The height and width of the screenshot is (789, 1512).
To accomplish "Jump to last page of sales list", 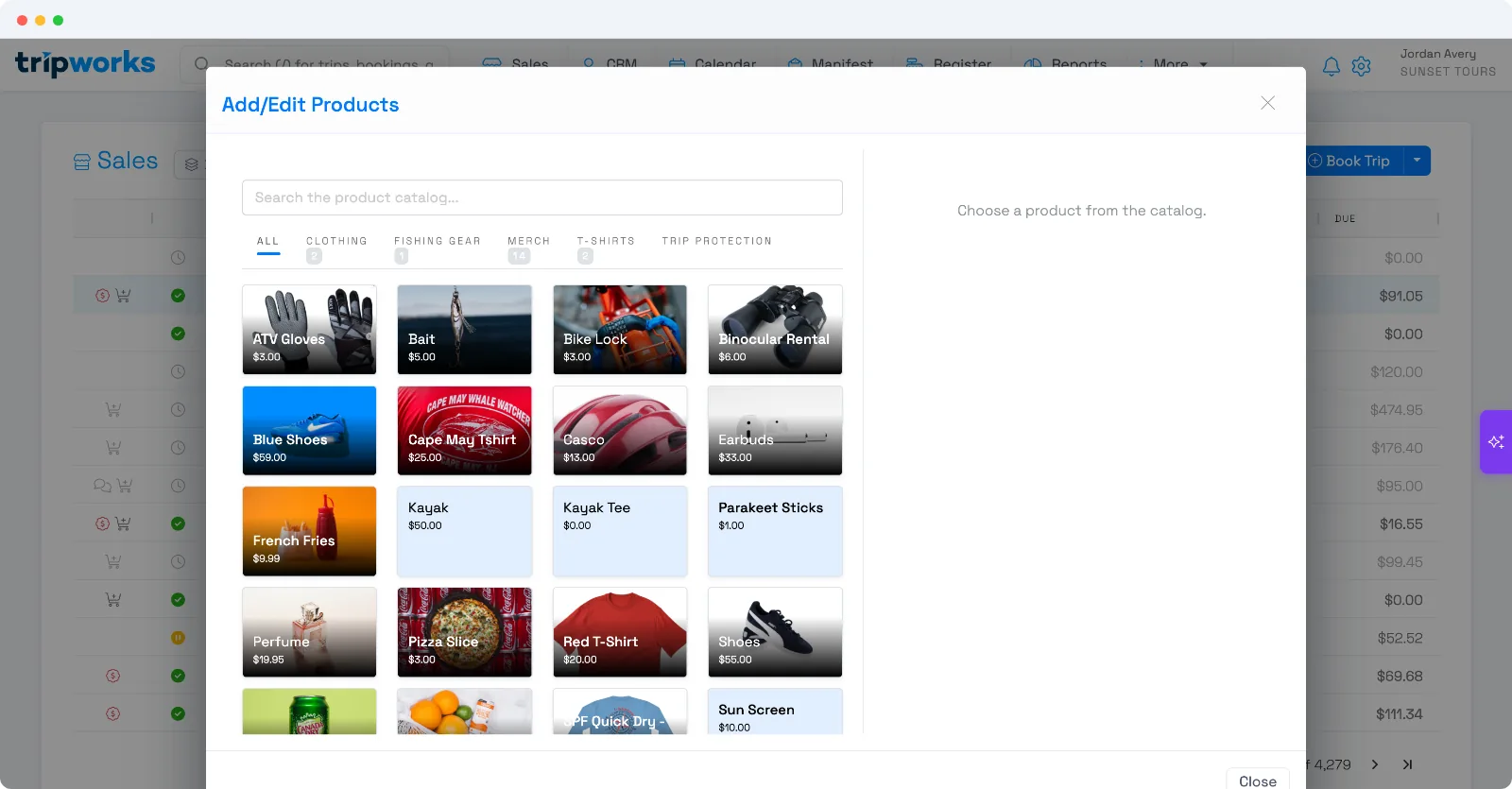I will 1407,764.
